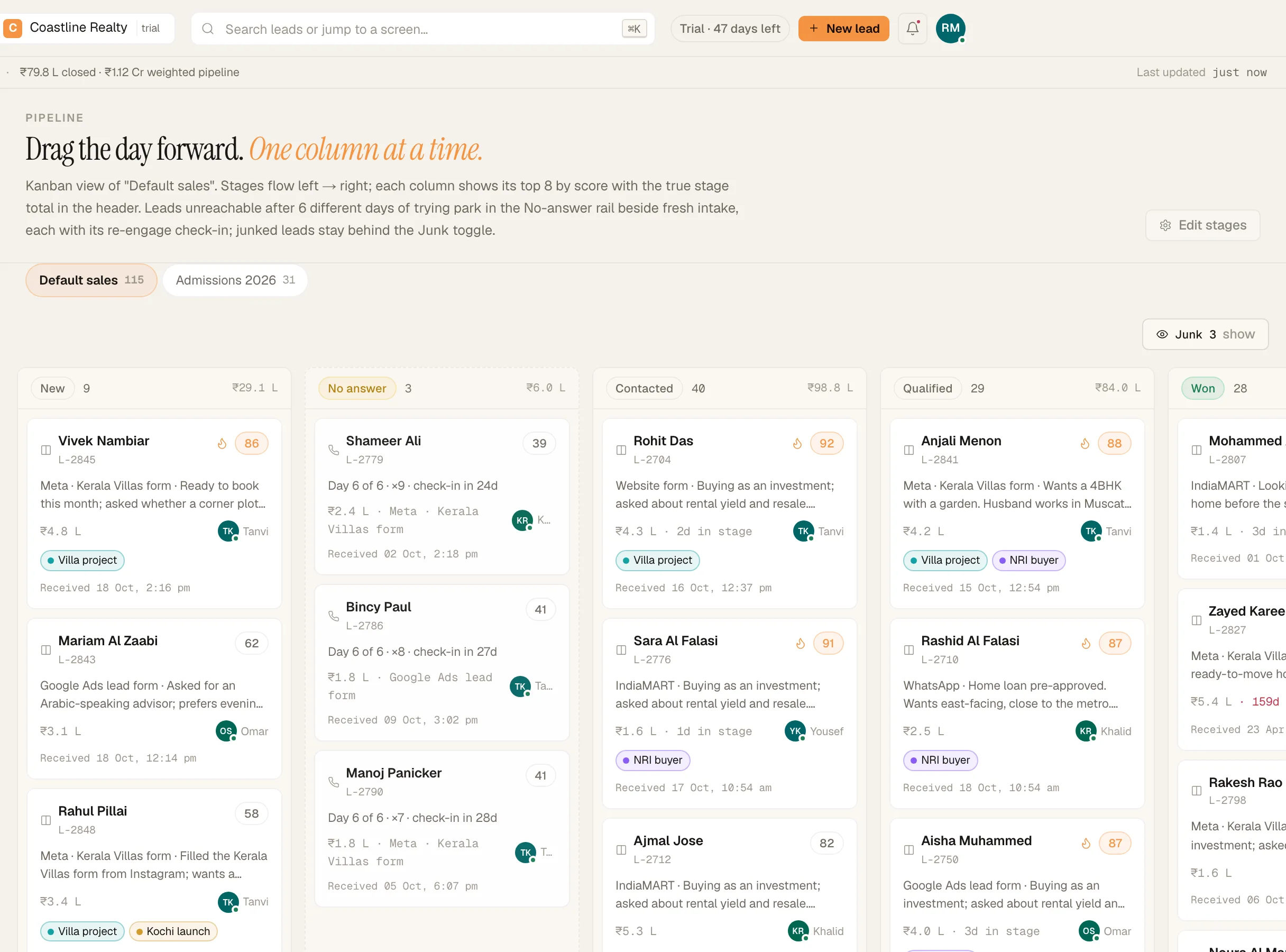Switch to the Admissions 2026 pipeline tab
Viewport: 1286px width, 952px height.
[235, 280]
